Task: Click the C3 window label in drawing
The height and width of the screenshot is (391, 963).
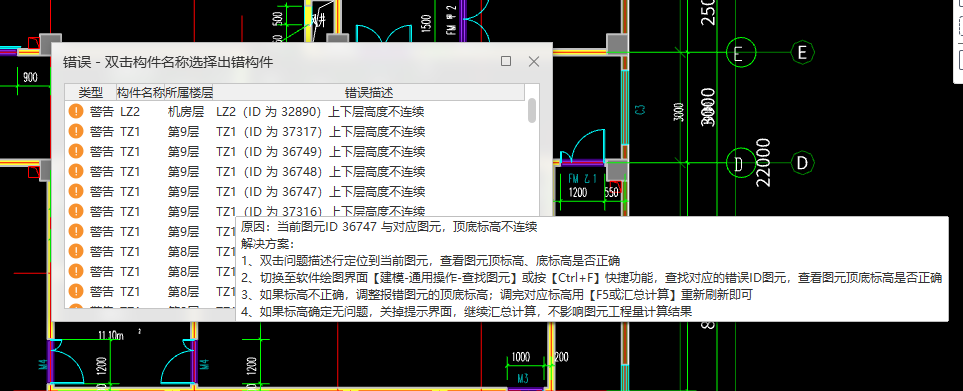Action: pyautogui.click(x=639, y=110)
